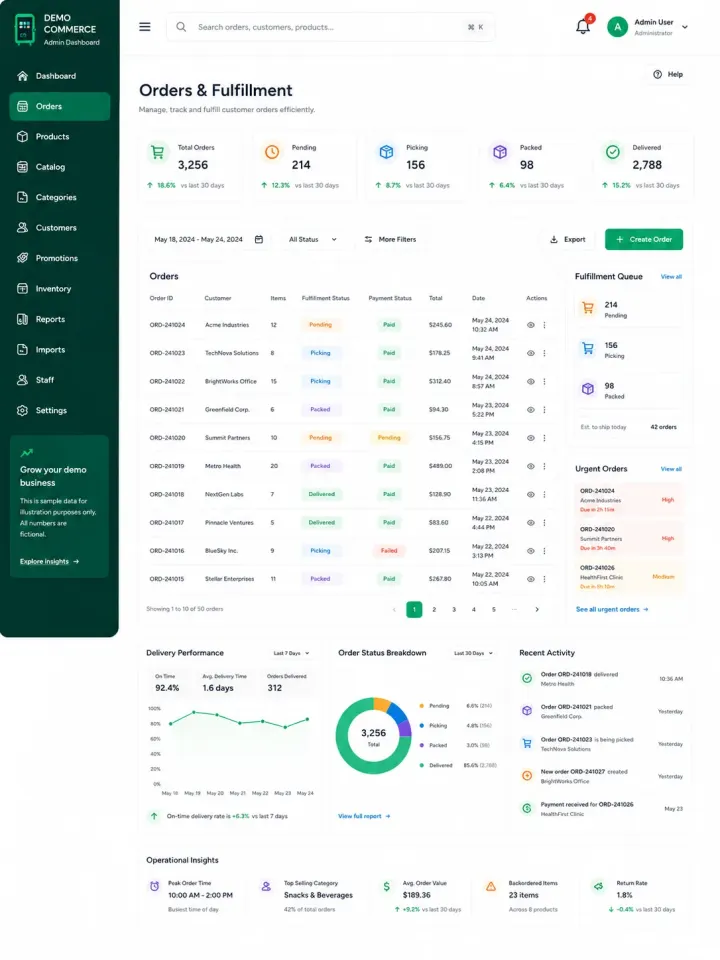Click the Export button
This screenshot has width=720, height=960.
click(x=568, y=239)
